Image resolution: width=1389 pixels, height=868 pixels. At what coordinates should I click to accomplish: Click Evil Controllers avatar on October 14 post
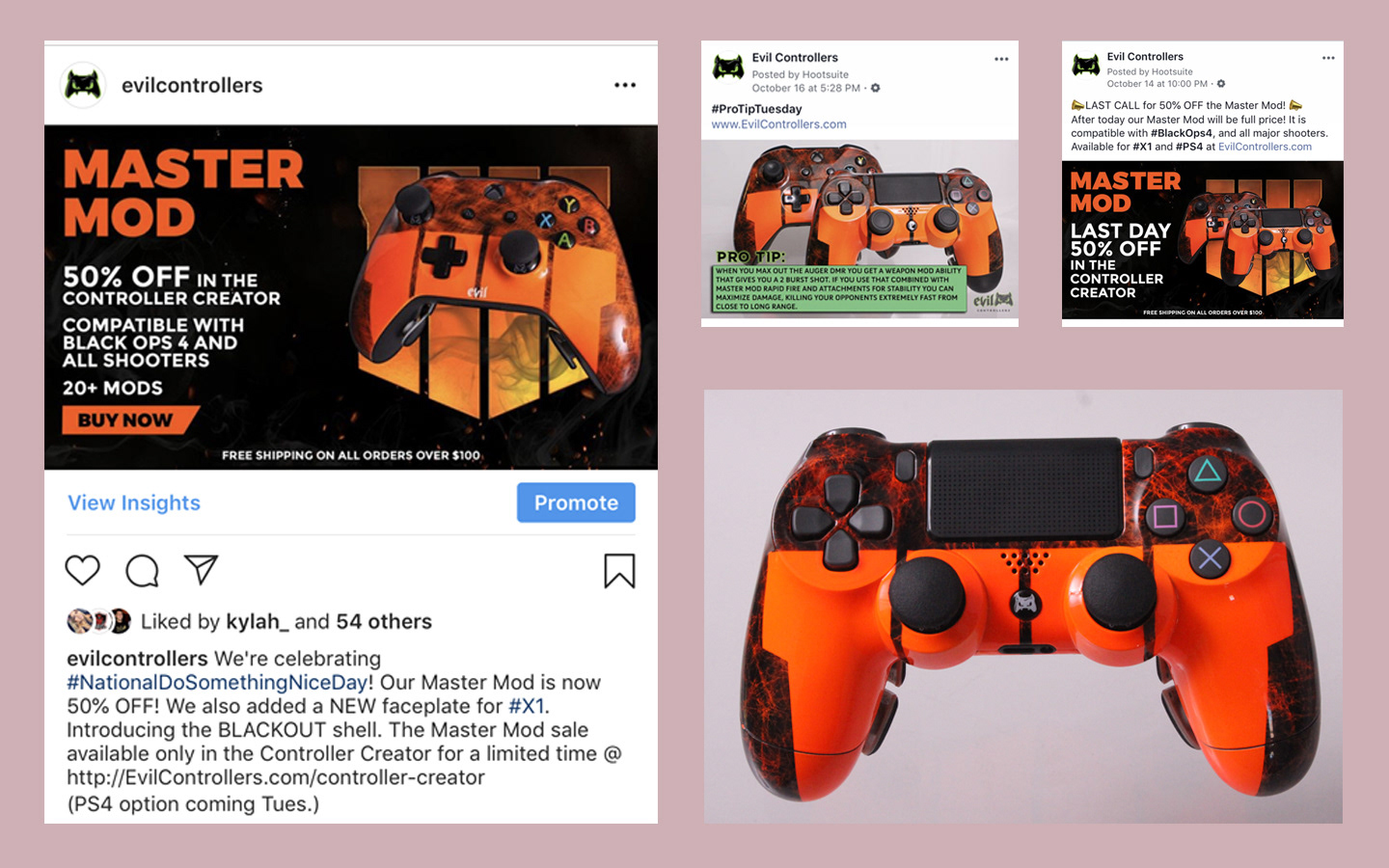coord(1086,65)
